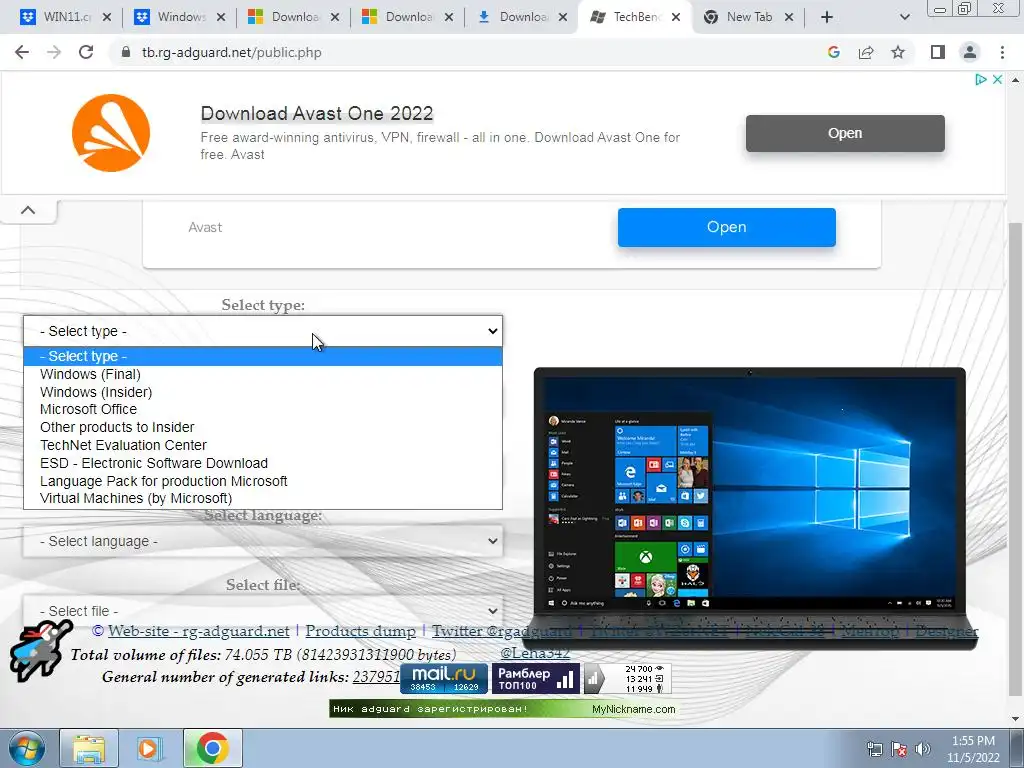Image resolution: width=1024 pixels, height=768 pixels.
Task: Click the MyNickname.com banner
Action: point(502,709)
